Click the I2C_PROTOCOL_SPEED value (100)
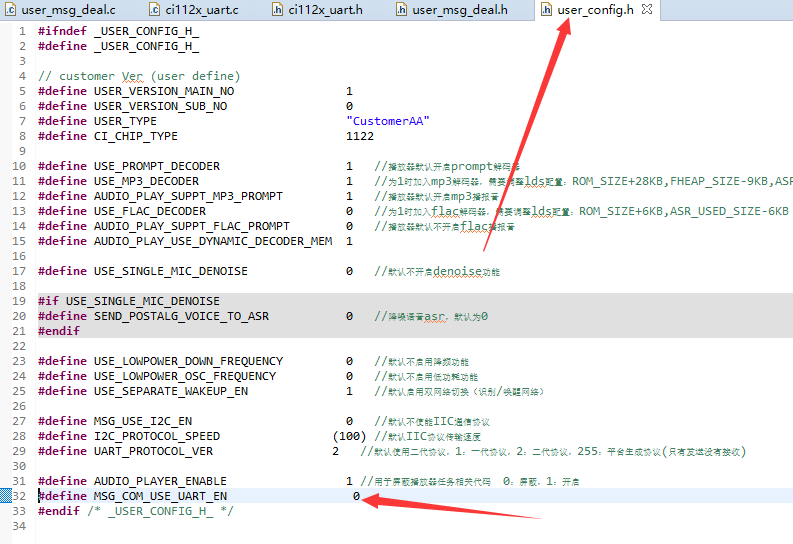This screenshot has height=544, width=793. pyautogui.click(x=349, y=436)
